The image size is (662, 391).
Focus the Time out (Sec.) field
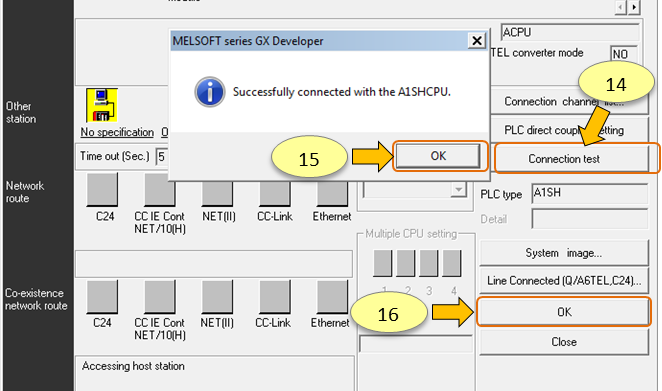pos(162,157)
